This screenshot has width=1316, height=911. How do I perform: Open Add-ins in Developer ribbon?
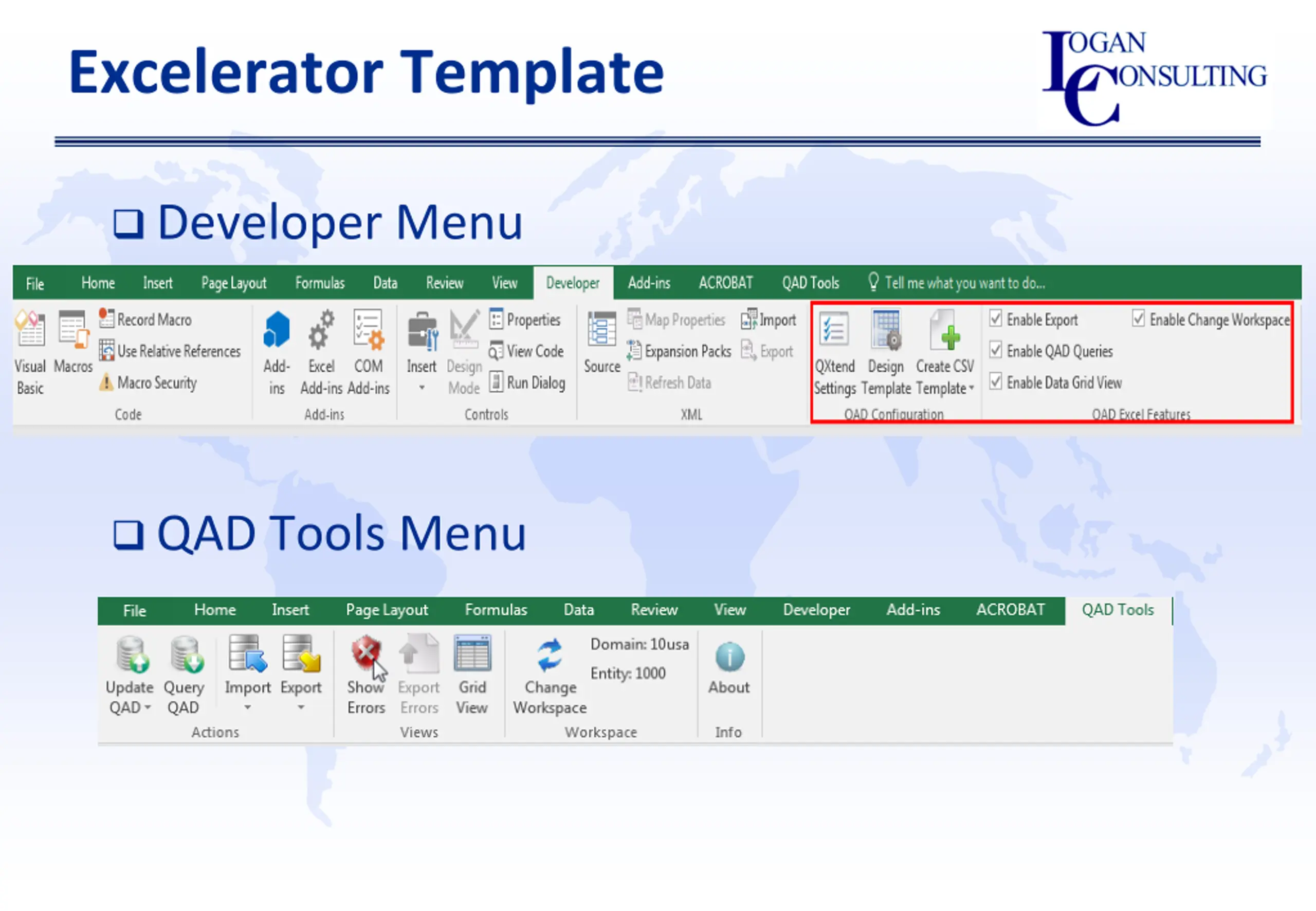click(x=277, y=352)
